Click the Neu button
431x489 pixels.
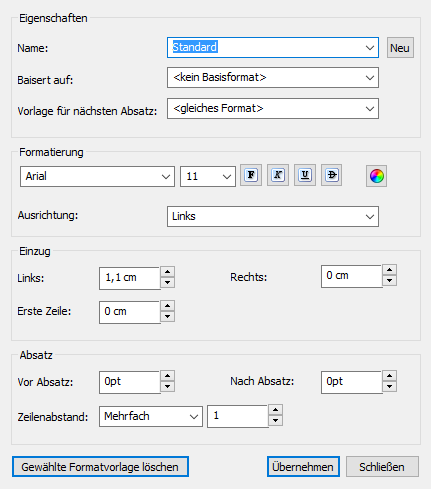tap(400, 48)
